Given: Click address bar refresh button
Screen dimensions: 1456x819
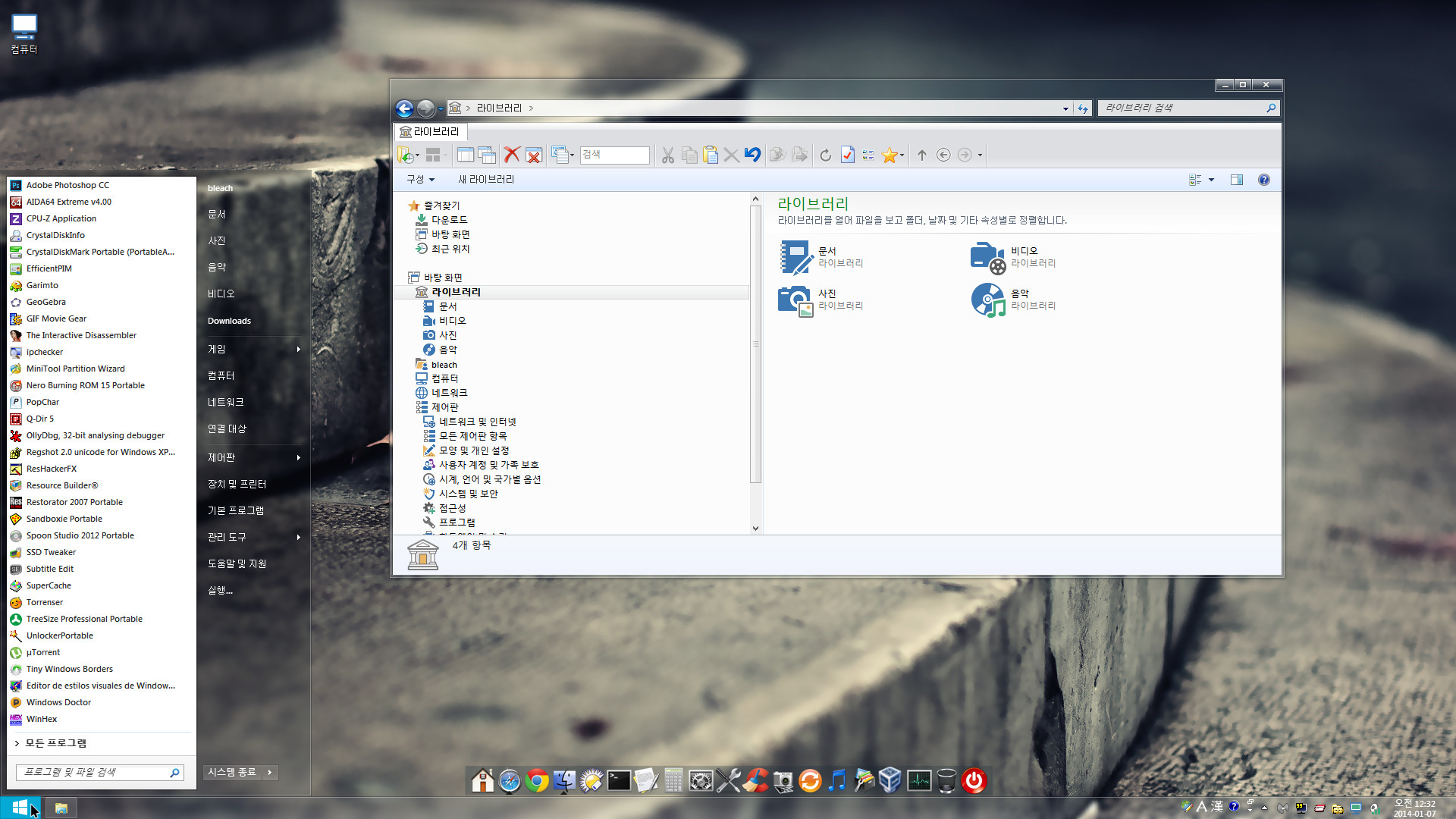Looking at the screenshot, I should coord(1082,108).
